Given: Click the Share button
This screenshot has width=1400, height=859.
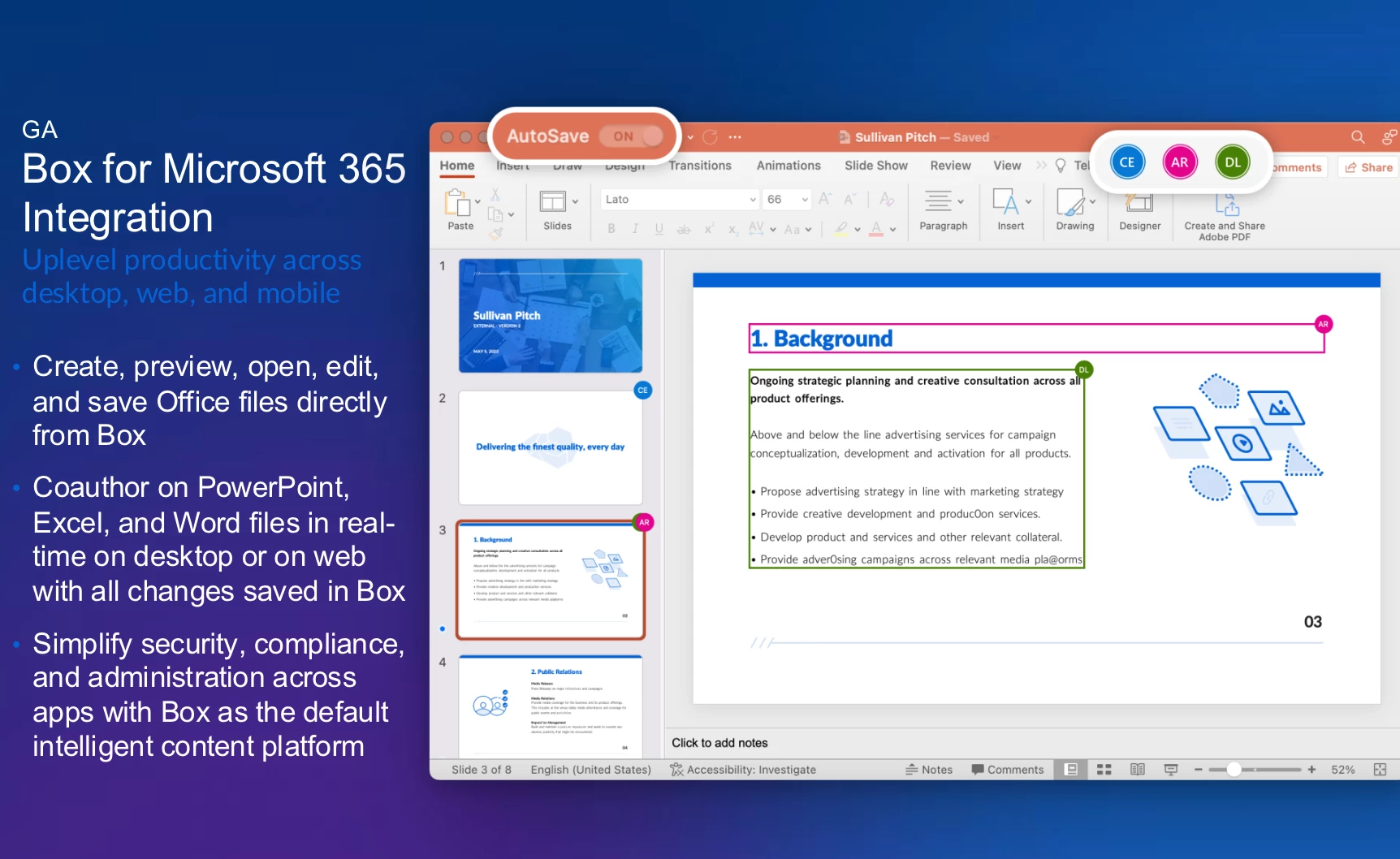Looking at the screenshot, I should [1368, 167].
